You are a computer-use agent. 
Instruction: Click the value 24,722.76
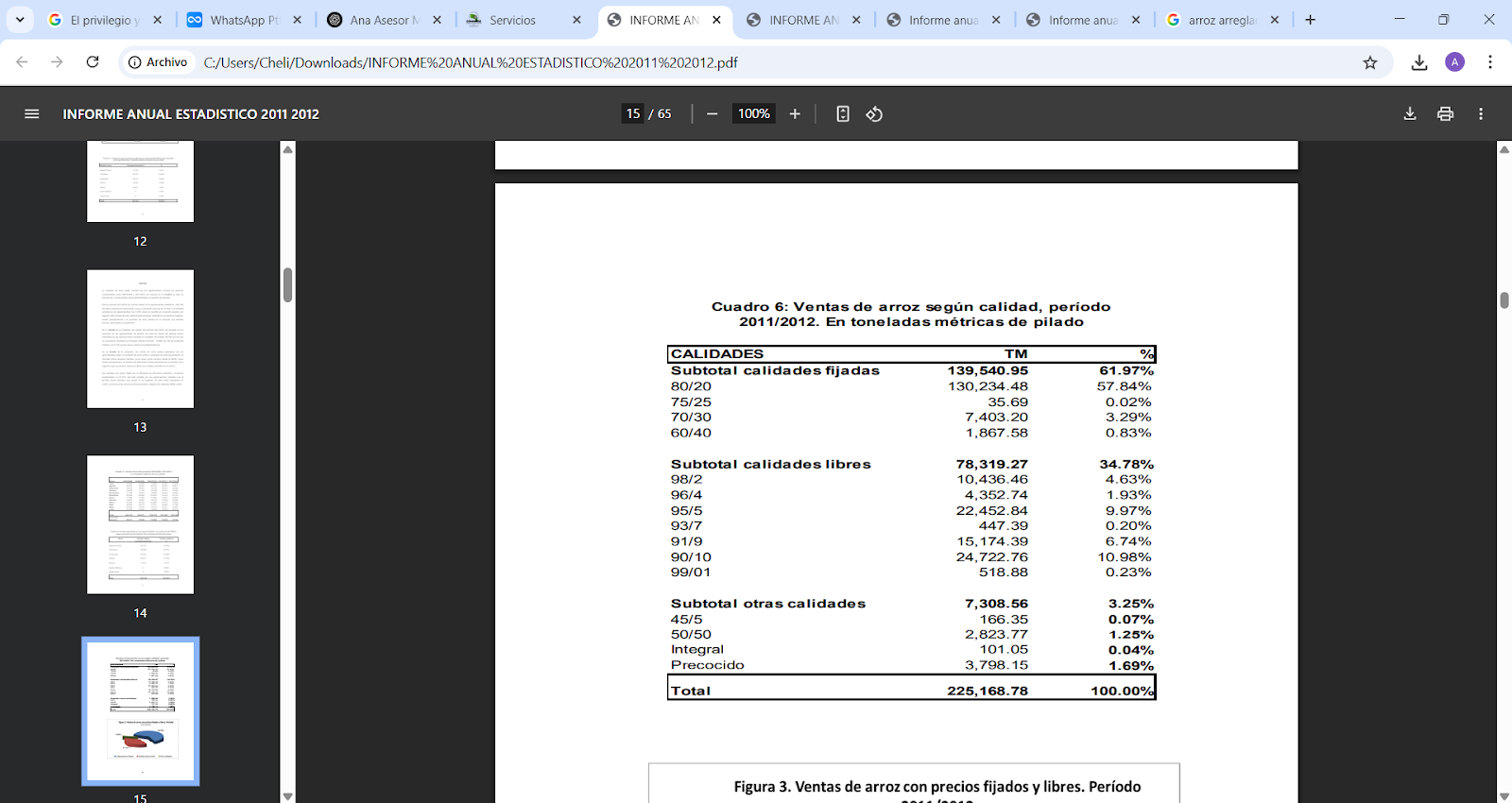(x=991, y=557)
